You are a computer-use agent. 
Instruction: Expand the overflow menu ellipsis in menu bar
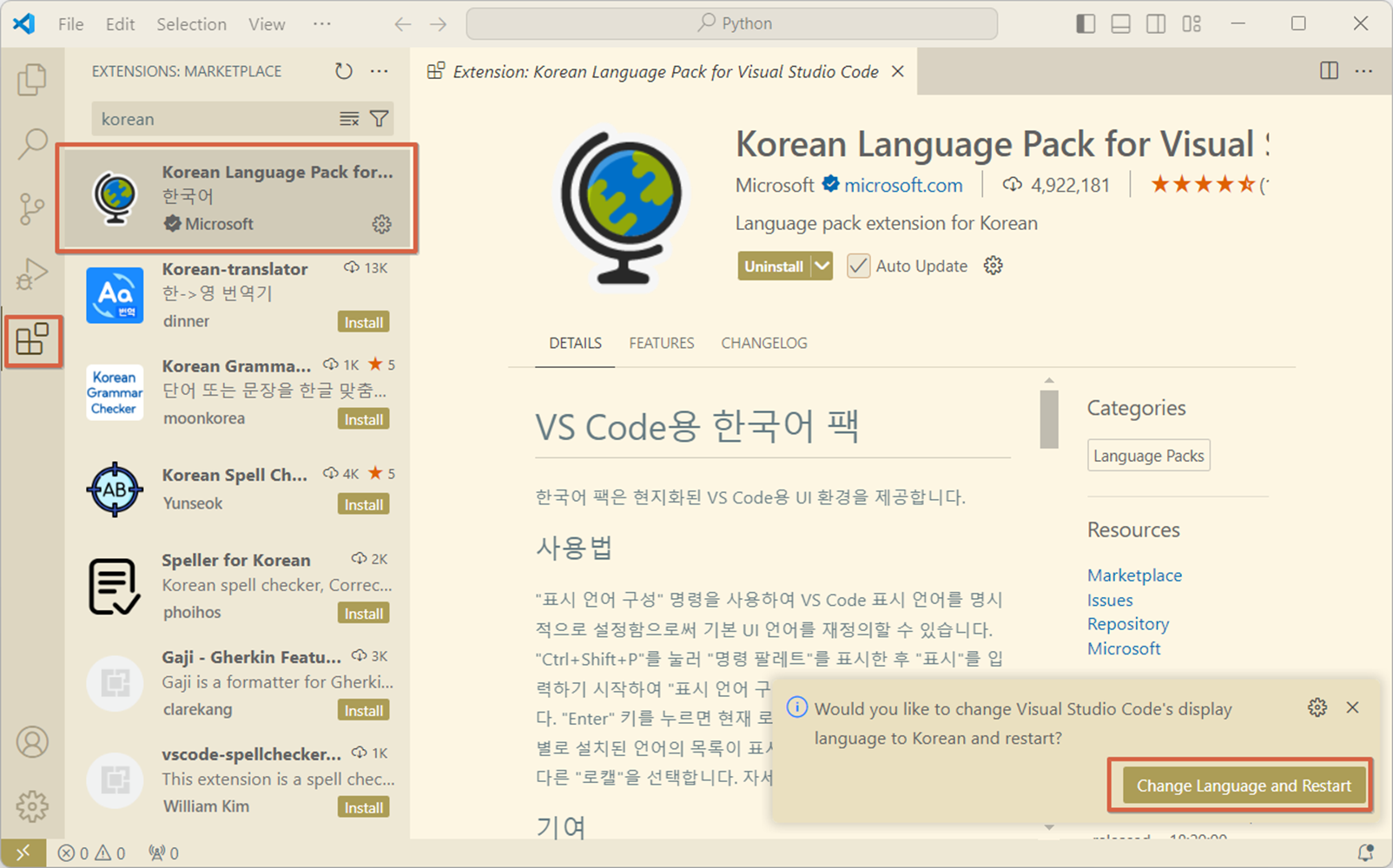tap(322, 23)
